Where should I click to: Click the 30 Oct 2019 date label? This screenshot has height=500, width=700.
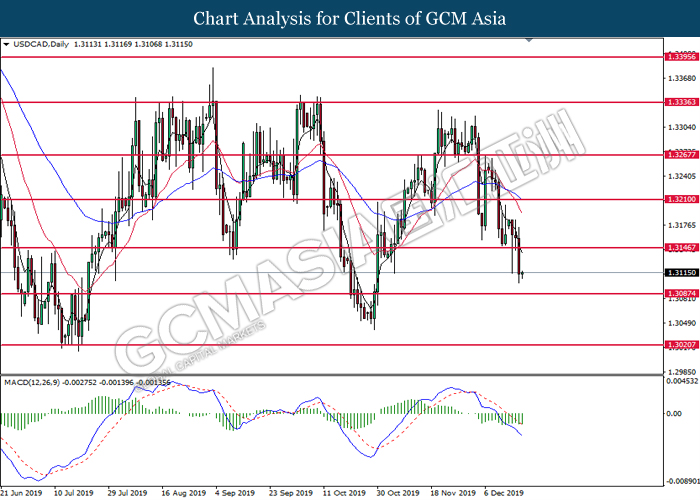click(x=397, y=493)
